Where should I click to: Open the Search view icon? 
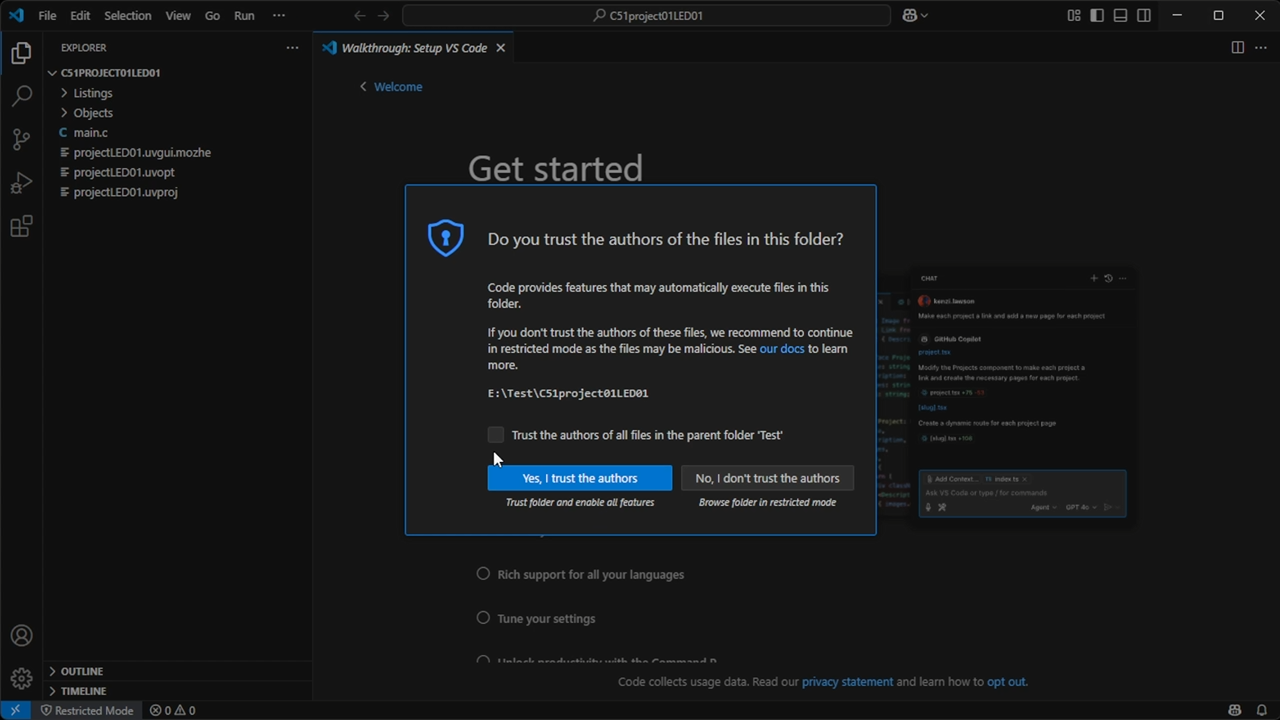21,96
